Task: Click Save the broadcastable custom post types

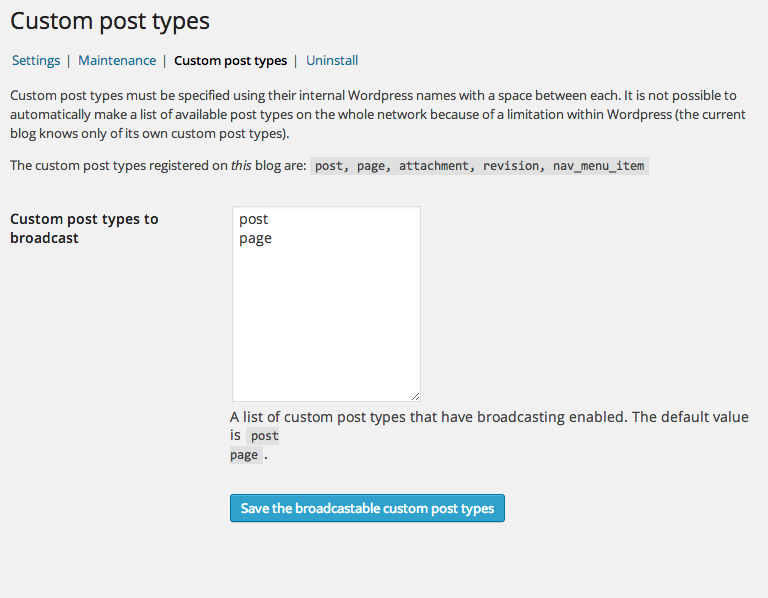Action: (367, 508)
